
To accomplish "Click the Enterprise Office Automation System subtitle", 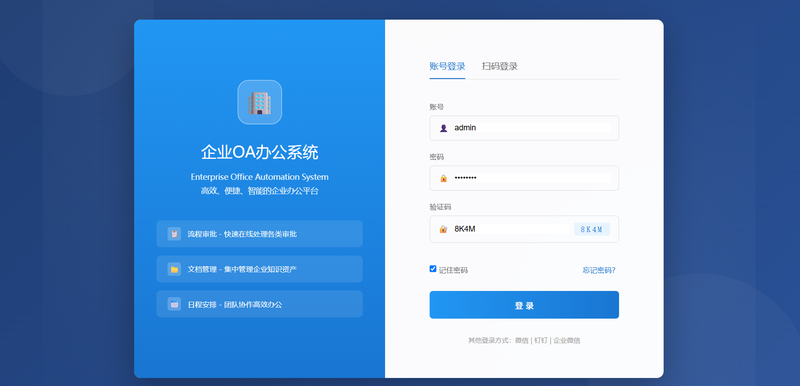I will 260,177.
